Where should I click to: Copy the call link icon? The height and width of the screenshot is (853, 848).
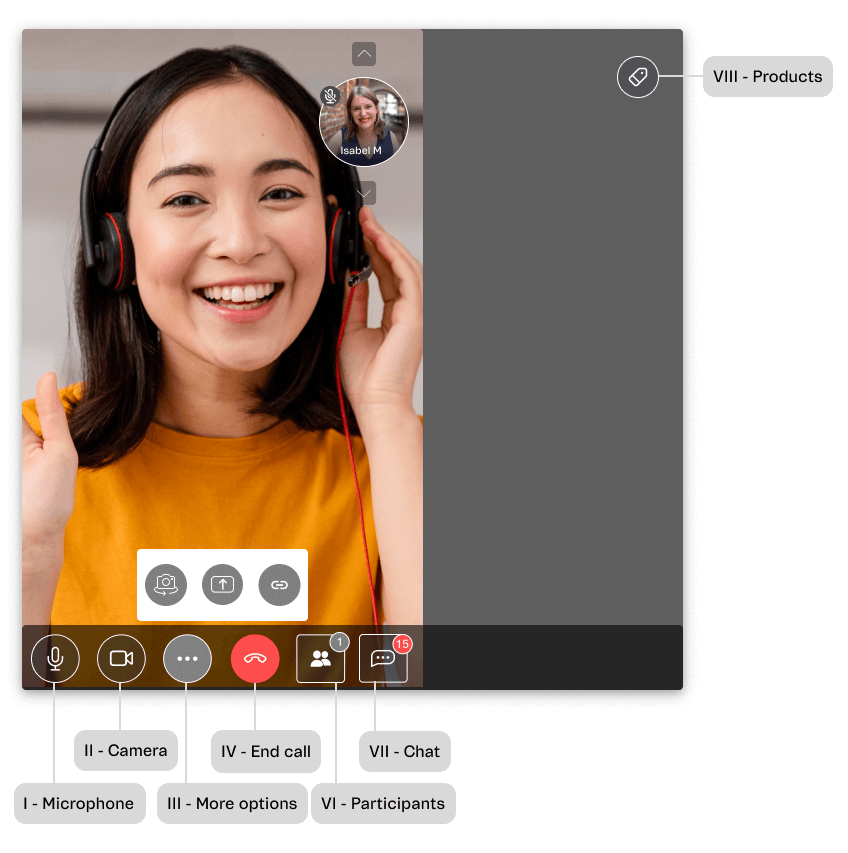[279, 585]
